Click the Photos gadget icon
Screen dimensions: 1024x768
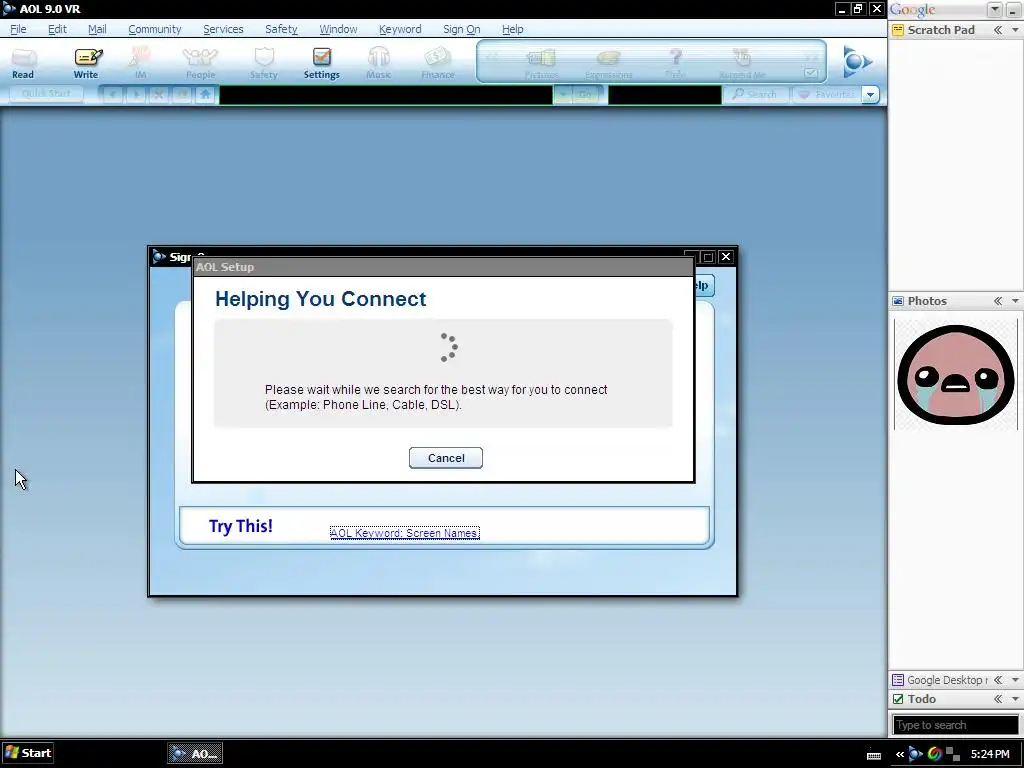[898, 301]
